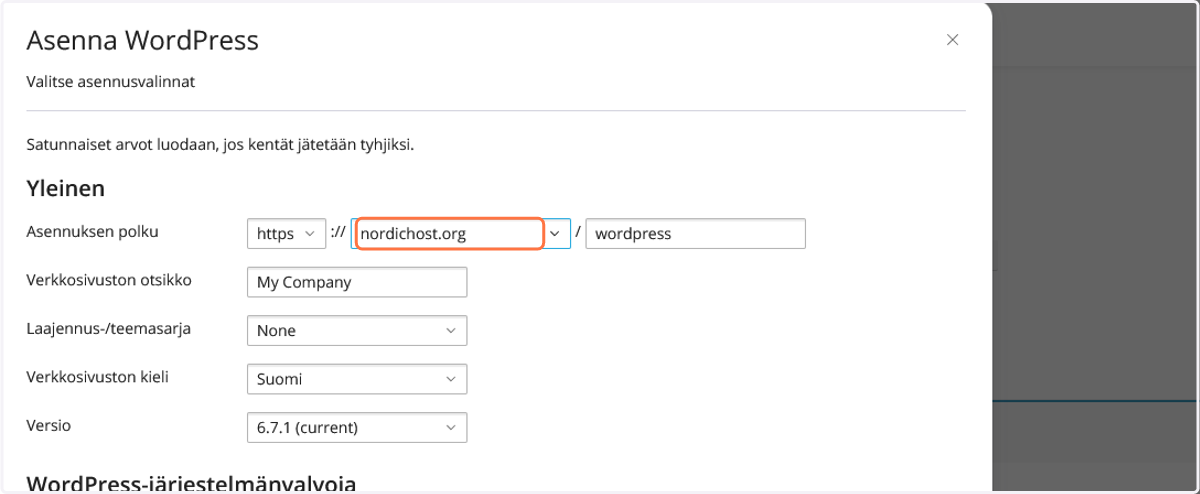Close the Asenna WordPress dialog

(x=952, y=40)
